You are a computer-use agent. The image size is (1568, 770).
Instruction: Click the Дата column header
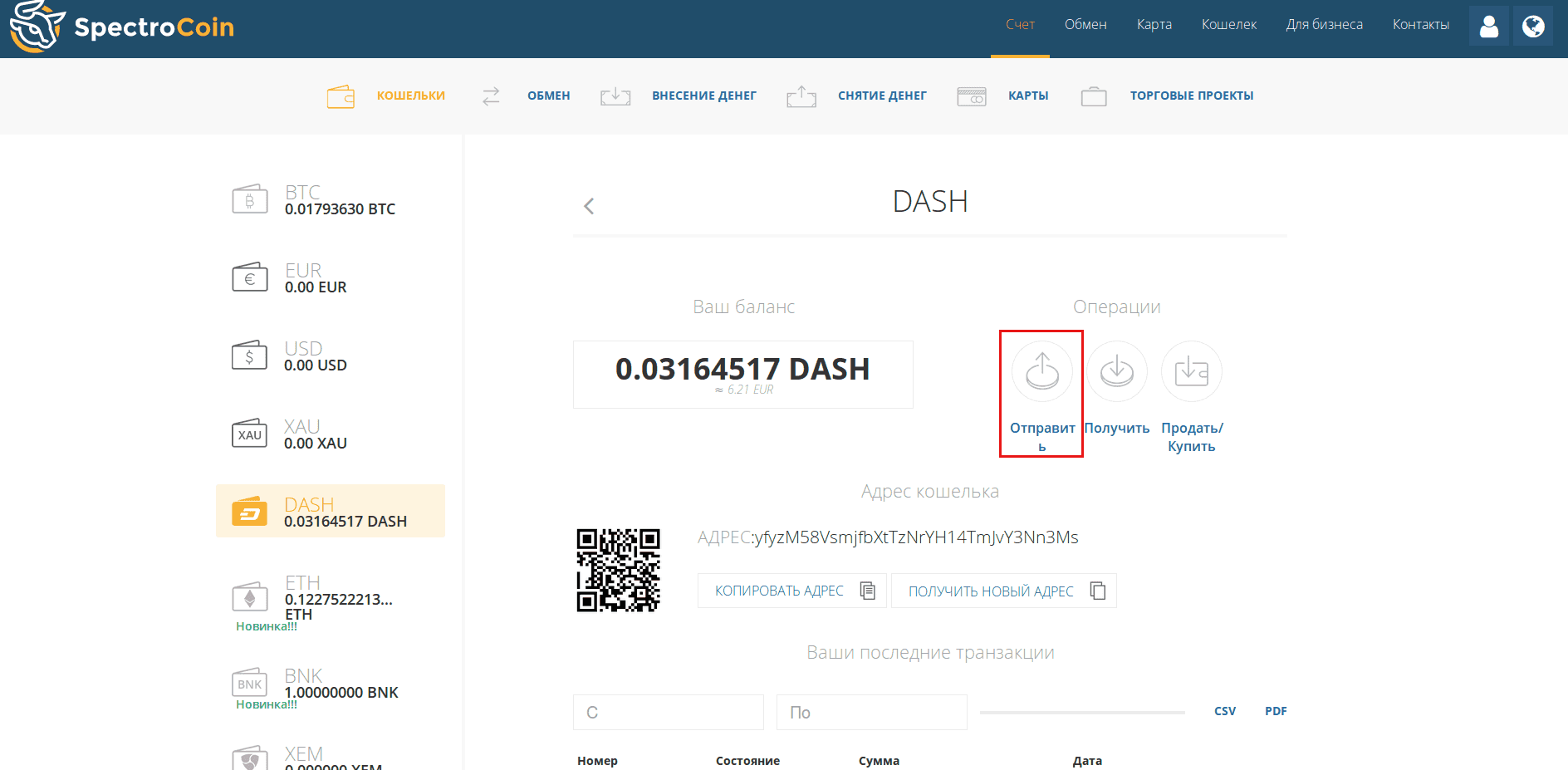point(1087,761)
